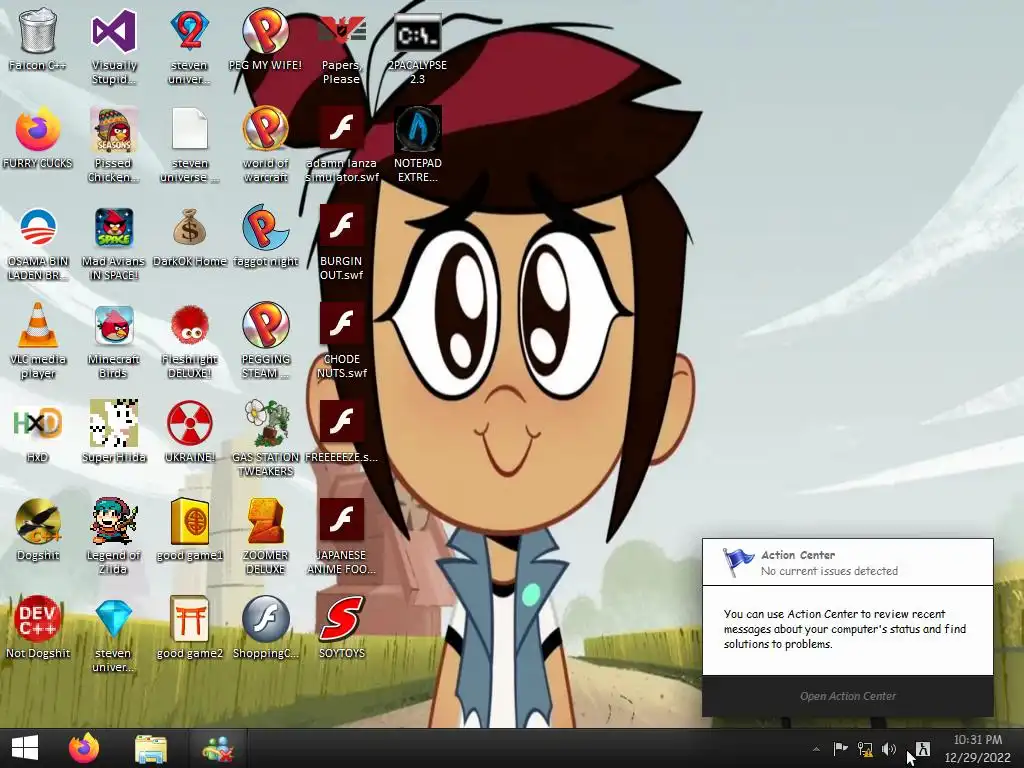Open the JAPANESE ANIME FOO... flash file

click(x=341, y=521)
